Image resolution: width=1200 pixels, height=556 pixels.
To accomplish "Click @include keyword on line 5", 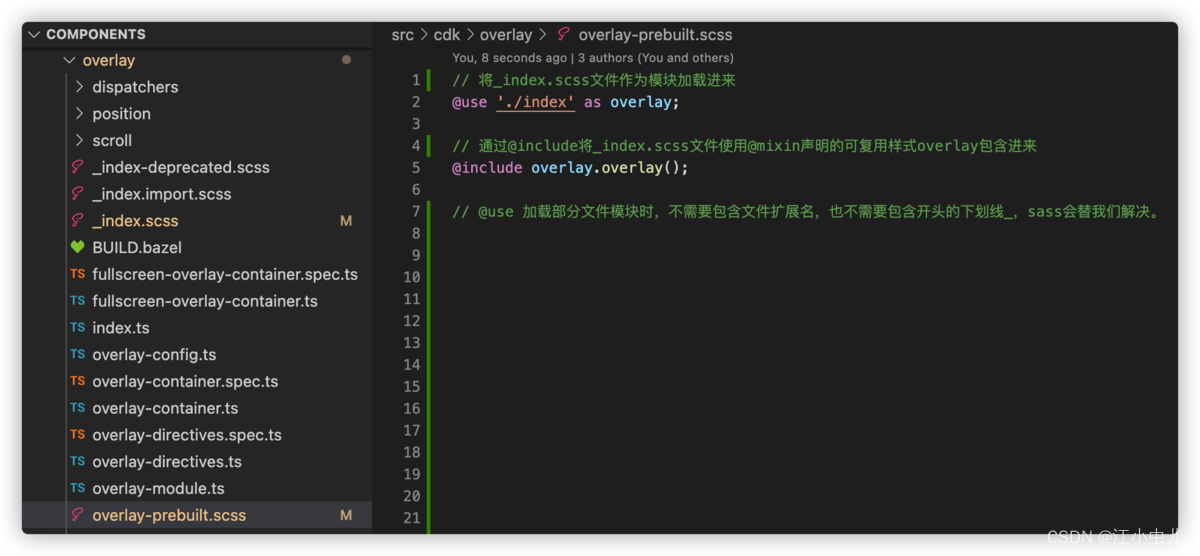I will (487, 168).
